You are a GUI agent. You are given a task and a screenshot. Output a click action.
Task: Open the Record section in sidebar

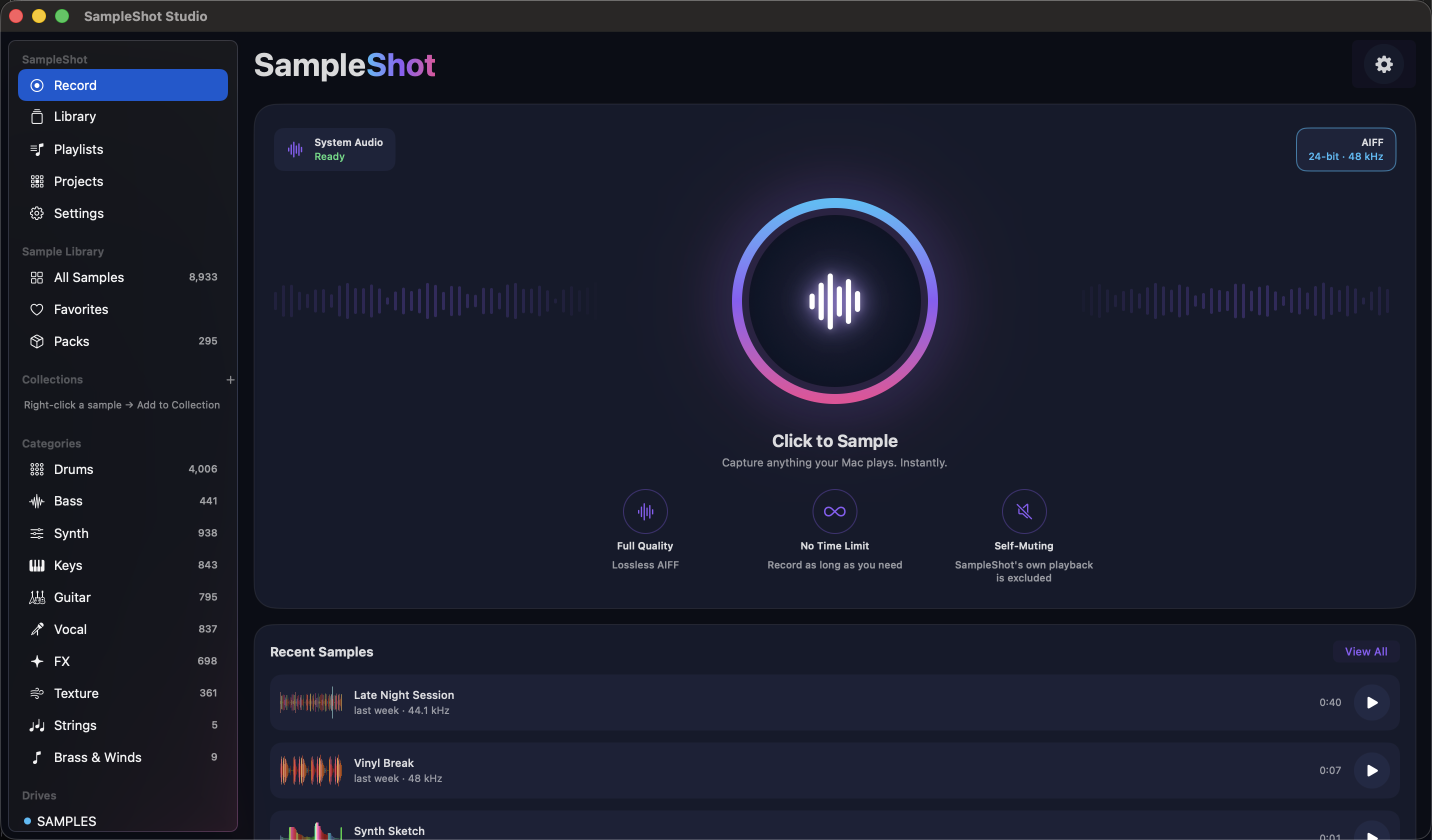coord(122,85)
